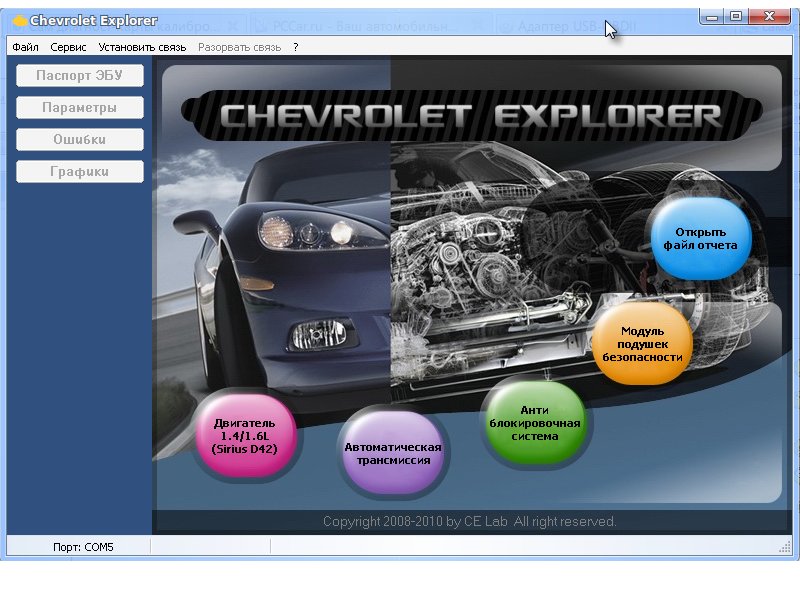
Task: Click the blue Открыть файл отчета button
Action: coord(700,238)
